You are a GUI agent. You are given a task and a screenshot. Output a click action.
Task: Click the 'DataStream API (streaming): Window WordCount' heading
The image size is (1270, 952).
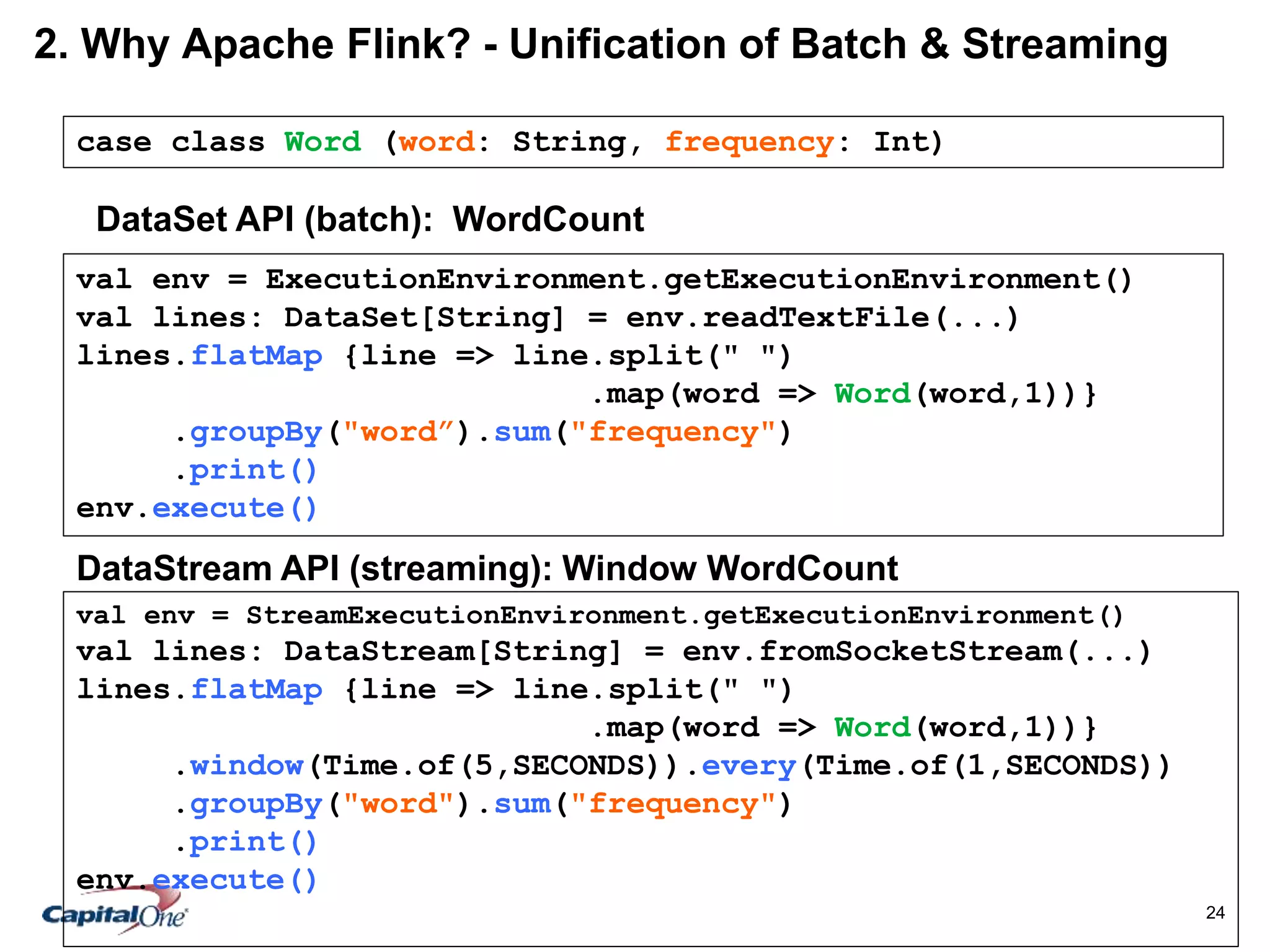[x=487, y=568]
